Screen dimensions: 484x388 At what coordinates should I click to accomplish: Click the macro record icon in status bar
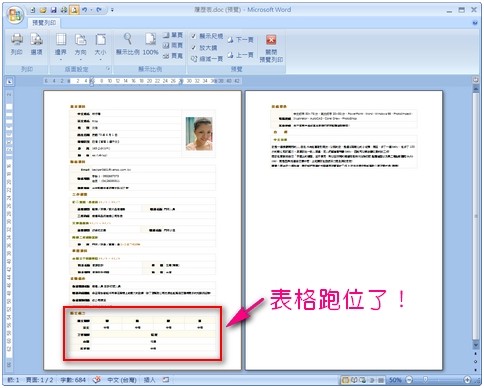click(166, 379)
